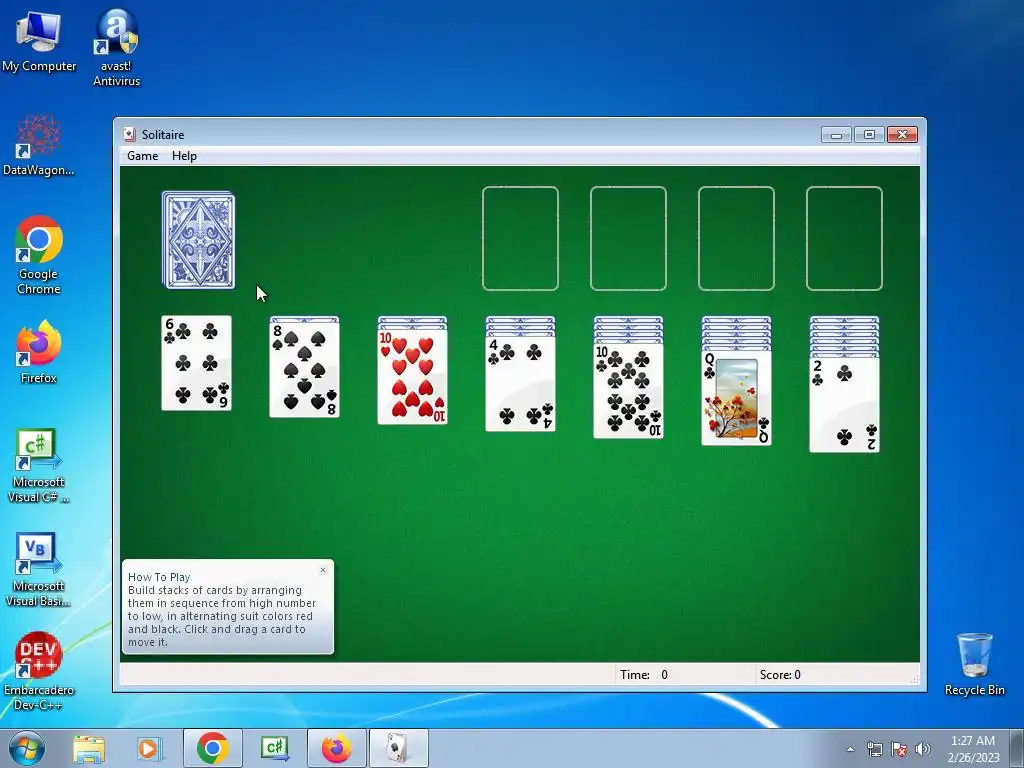The height and width of the screenshot is (768, 1024).
Task: Maximize the Solitaire window
Action: point(869,135)
